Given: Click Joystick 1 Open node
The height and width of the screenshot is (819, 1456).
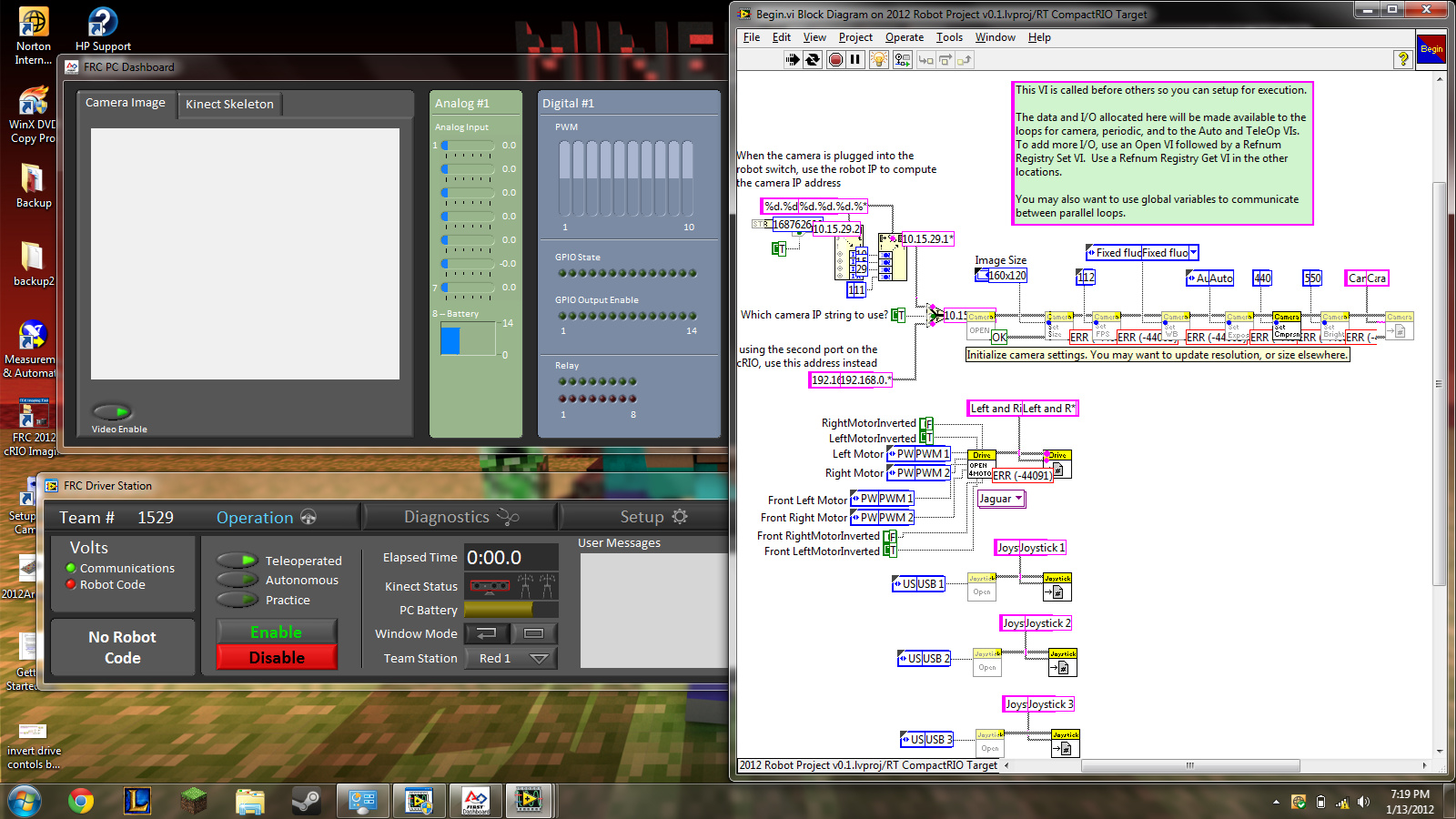Looking at the screenshot, I should tap(982, 587).
